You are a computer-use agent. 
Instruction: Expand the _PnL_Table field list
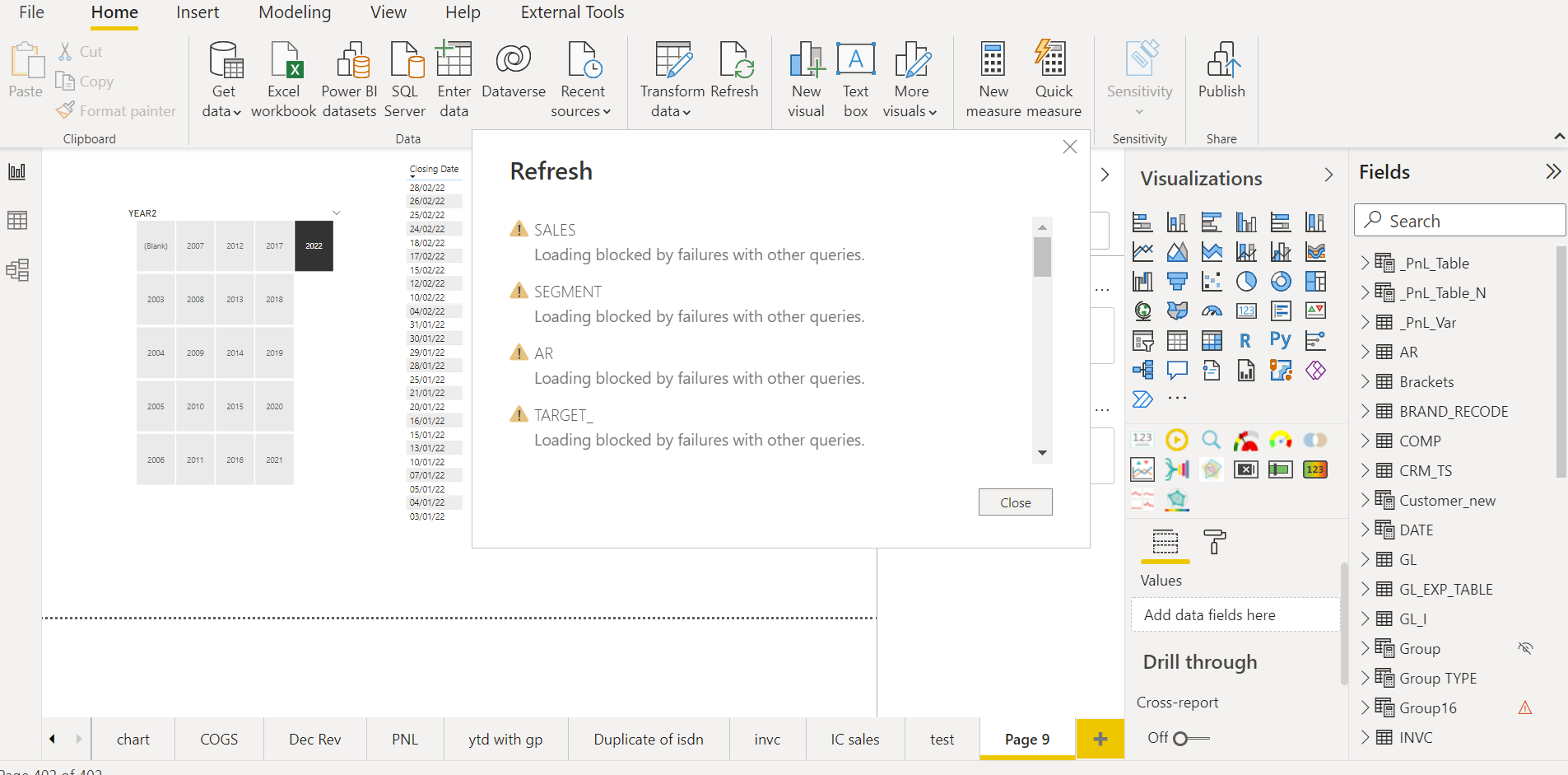[1365, 263]
